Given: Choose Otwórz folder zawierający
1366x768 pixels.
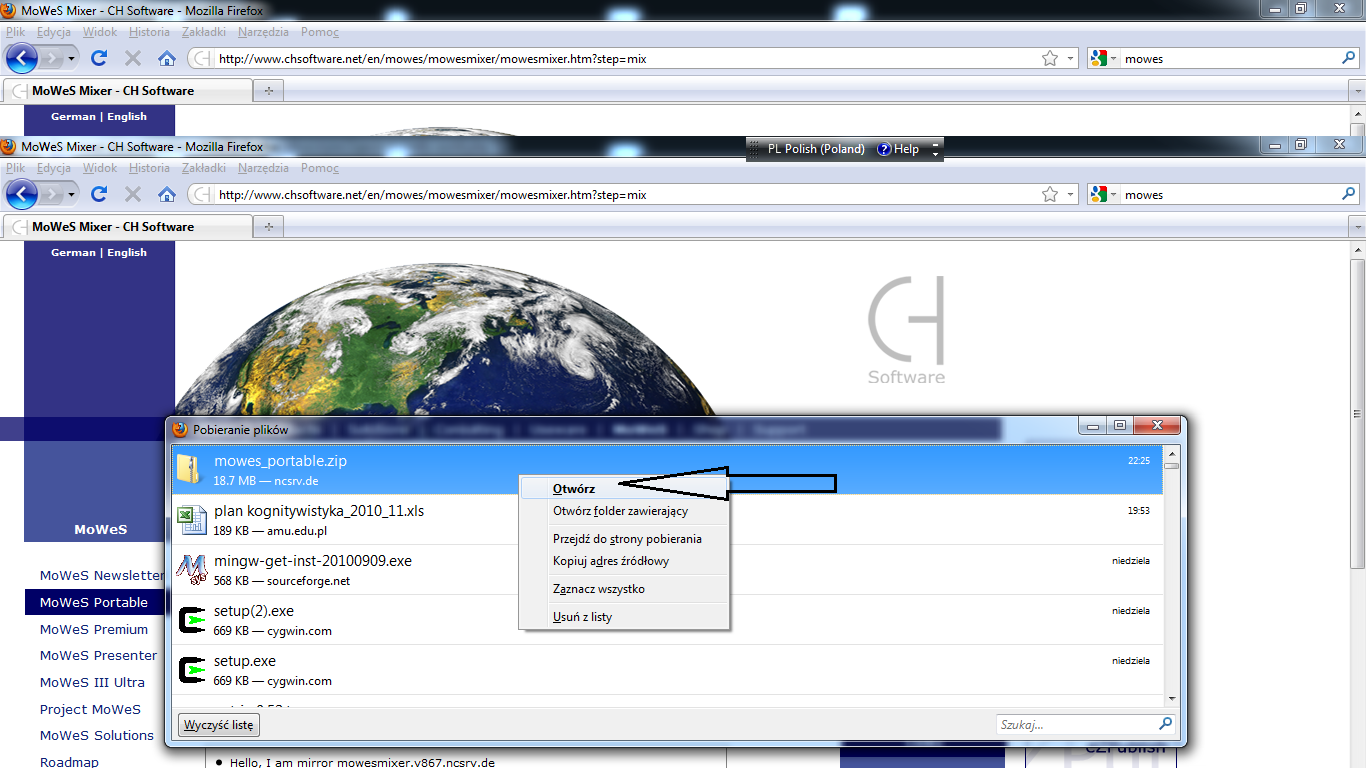Looking at the screenshot, I should point(624,511).
